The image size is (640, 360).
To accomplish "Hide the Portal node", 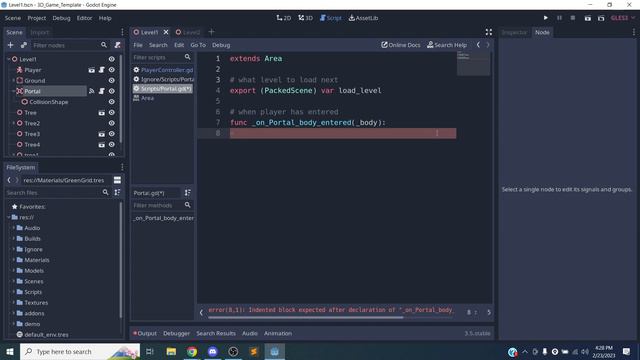I will pyautogui.click(x=111, y=91).
